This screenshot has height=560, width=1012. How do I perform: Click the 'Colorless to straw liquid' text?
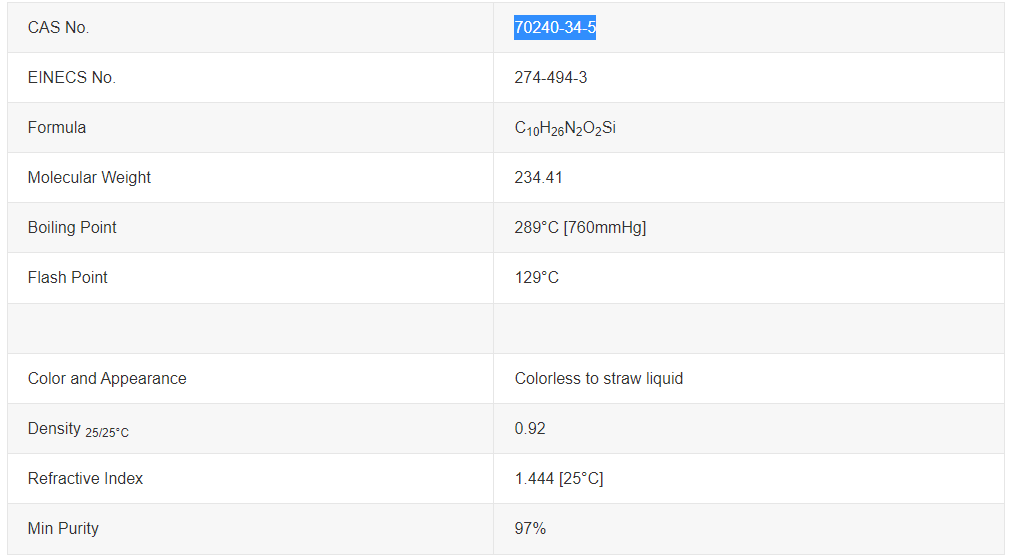[x=599, y=379]
